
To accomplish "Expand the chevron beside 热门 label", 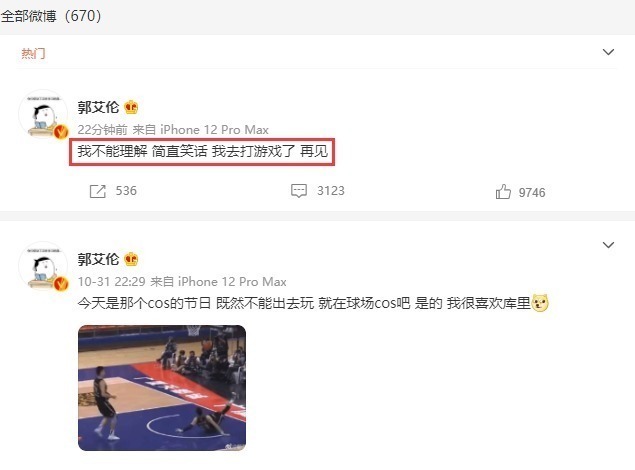I will click(x=608, y=52).
